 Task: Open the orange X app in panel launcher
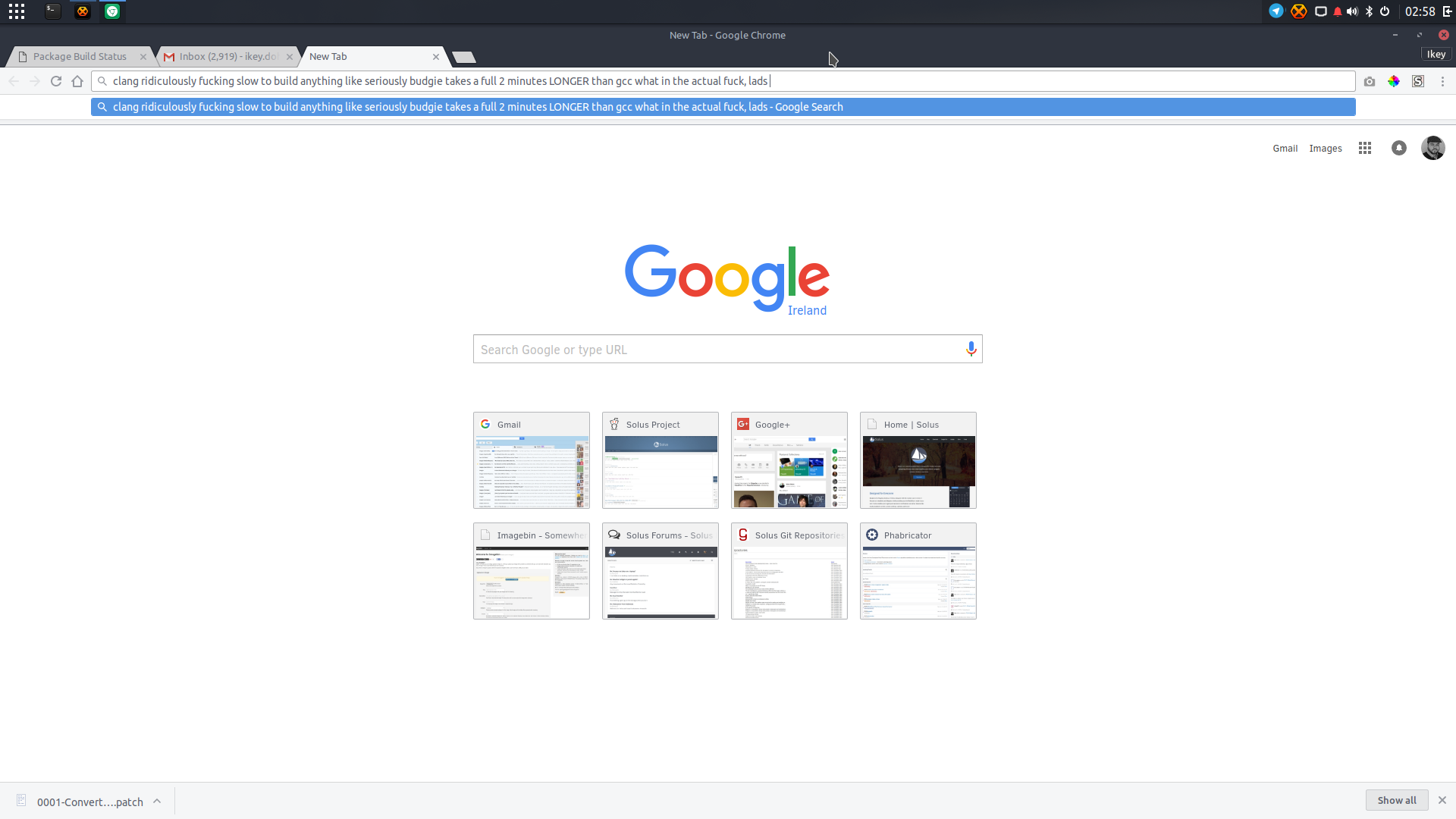click(83, 11)
